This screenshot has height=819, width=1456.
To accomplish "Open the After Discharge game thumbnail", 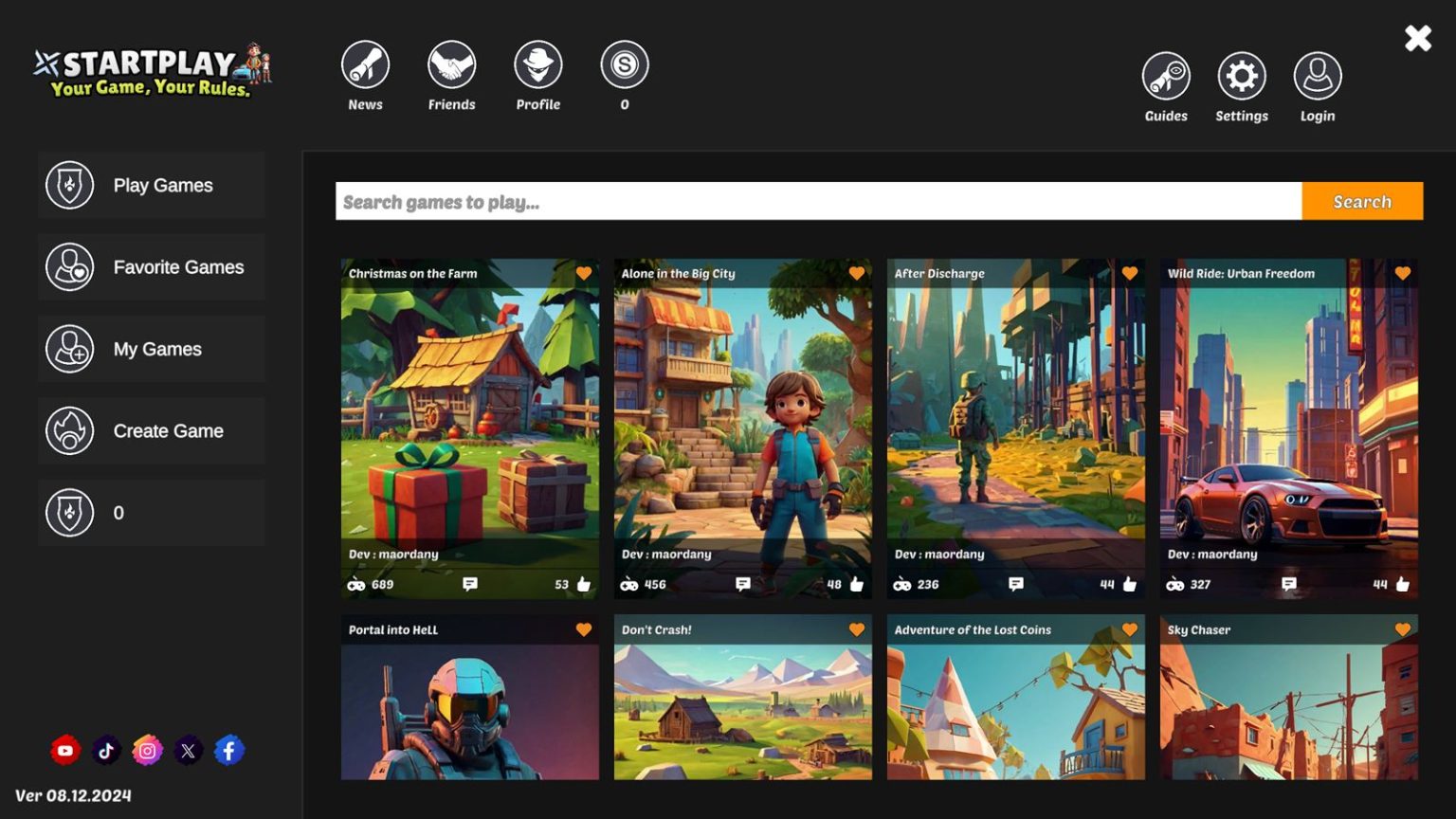I will [1015, 417].
